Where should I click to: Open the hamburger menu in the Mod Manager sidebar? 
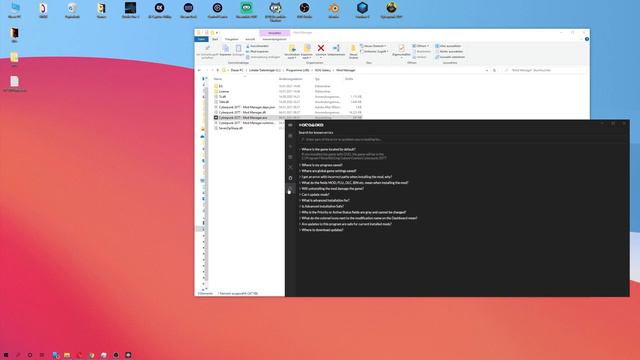290,125
